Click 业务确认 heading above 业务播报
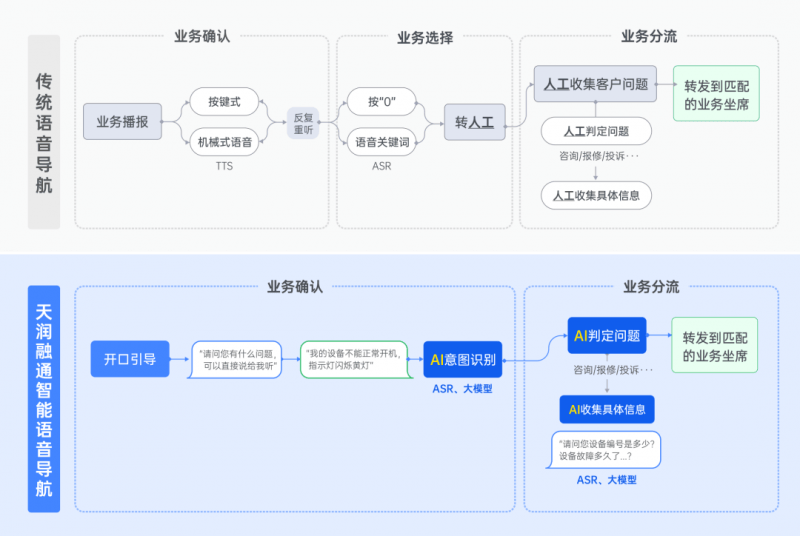 [x=202, y=37]
